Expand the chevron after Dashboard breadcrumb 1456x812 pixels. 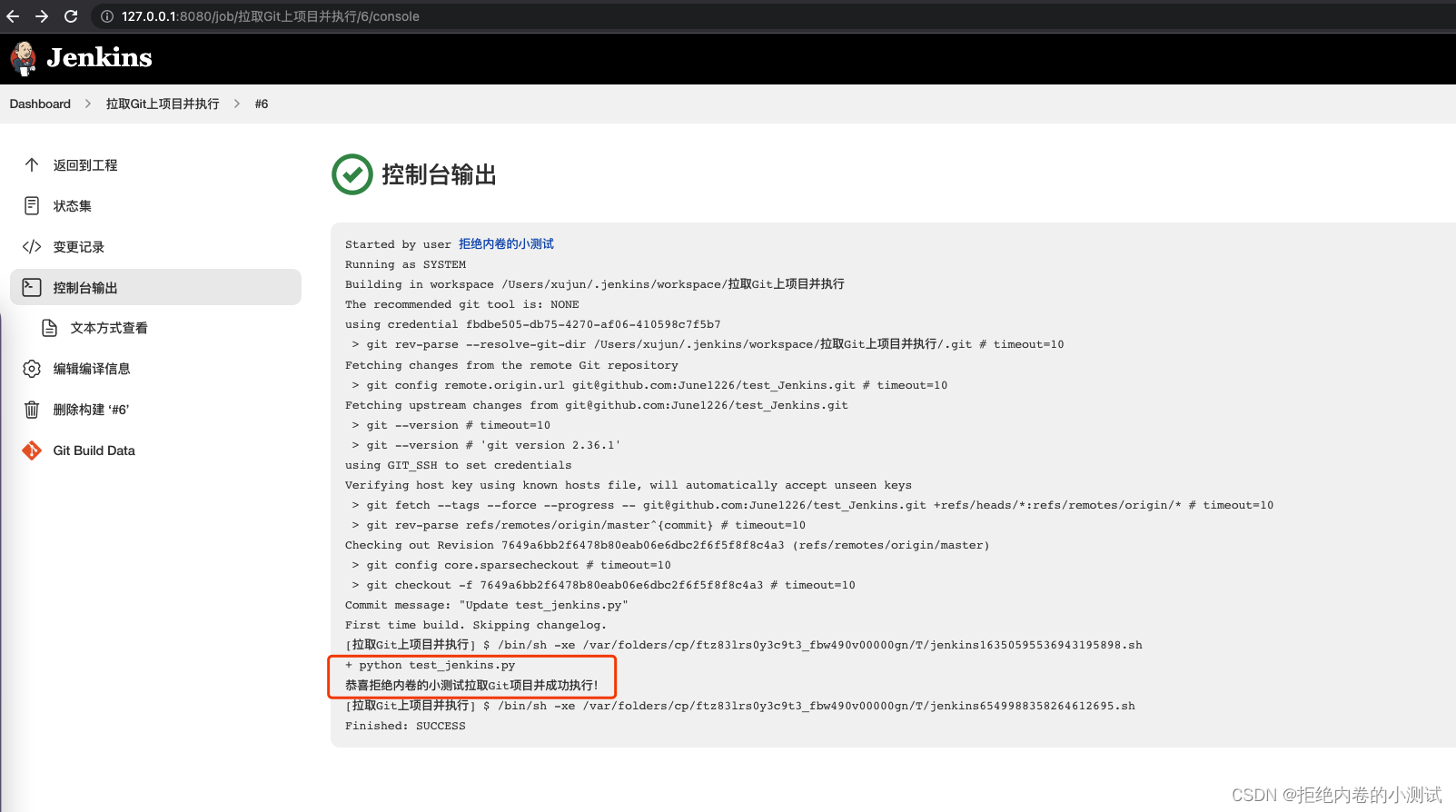[88, 104]
